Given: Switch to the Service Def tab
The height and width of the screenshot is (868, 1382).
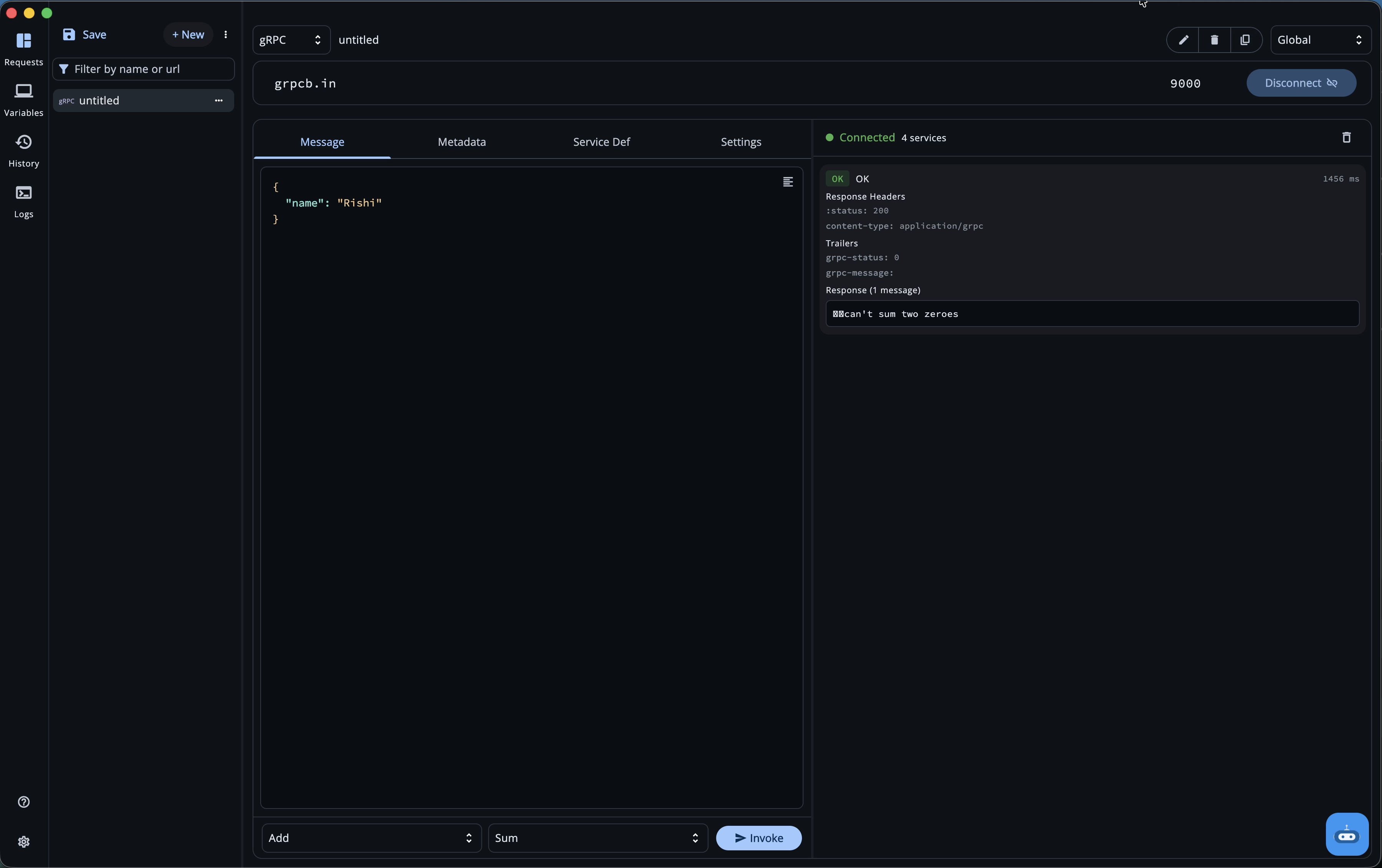Looking at the screenshot, I should pos(602,142).
